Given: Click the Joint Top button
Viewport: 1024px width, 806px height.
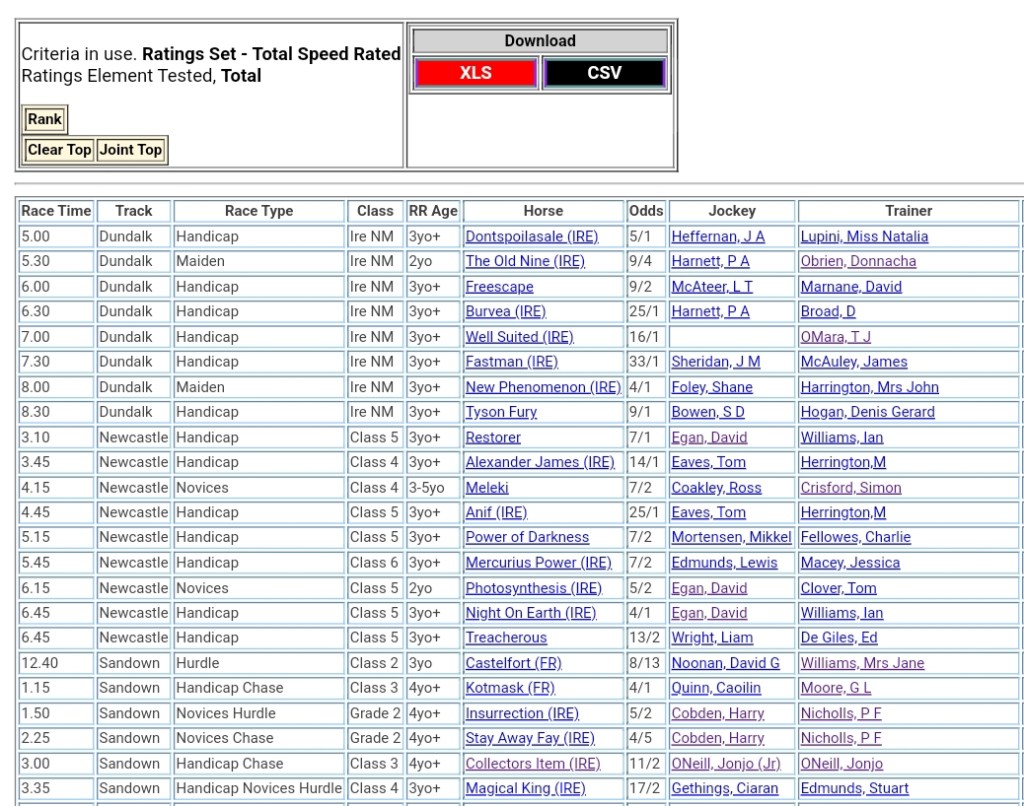Looking at the screenshot, I should tap(130, 150).
